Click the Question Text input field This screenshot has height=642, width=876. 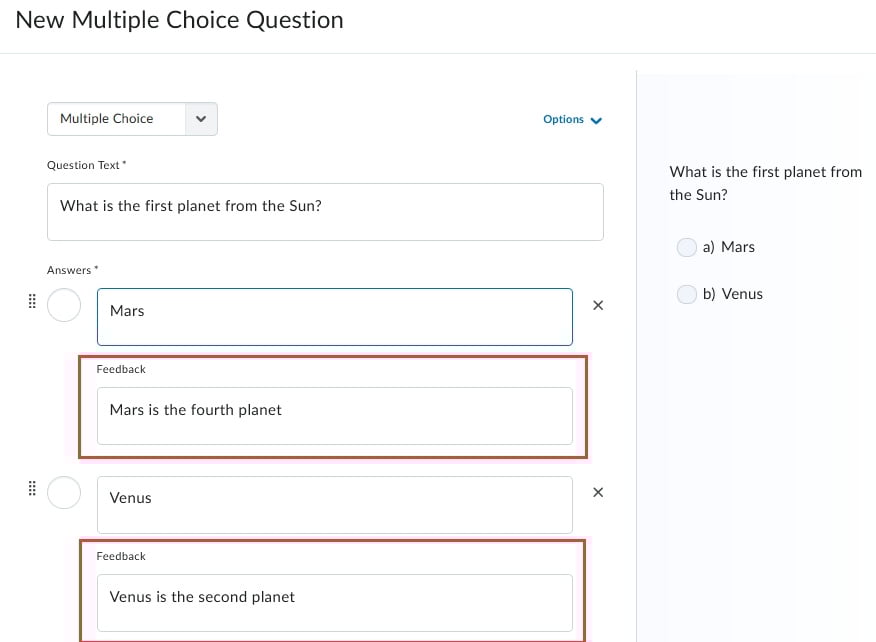(x=325, y=211)
